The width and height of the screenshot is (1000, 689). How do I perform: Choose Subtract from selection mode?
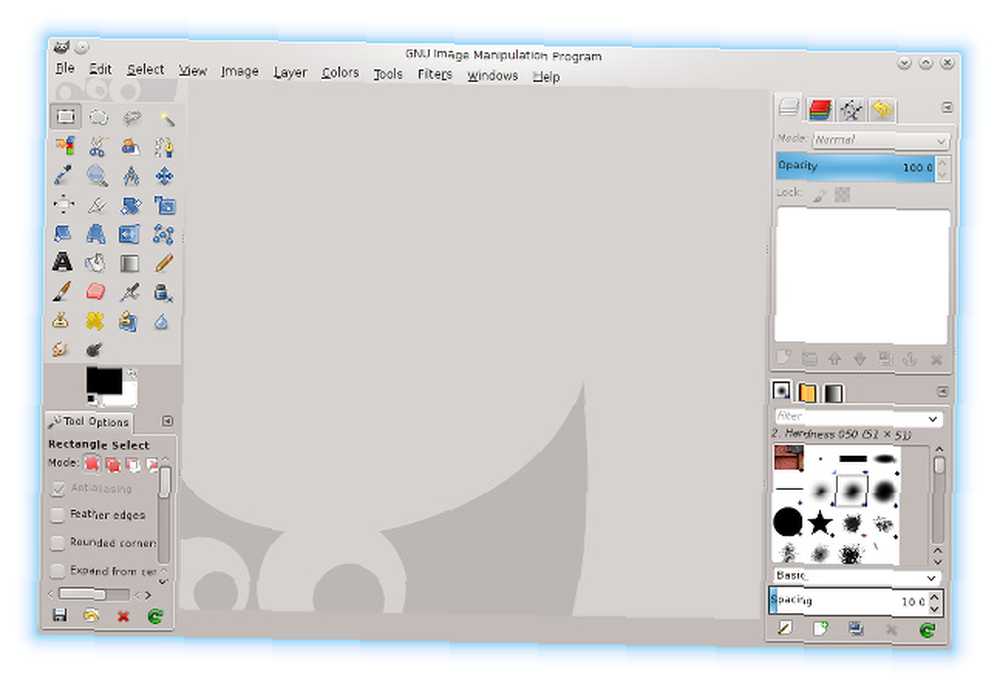133,464
